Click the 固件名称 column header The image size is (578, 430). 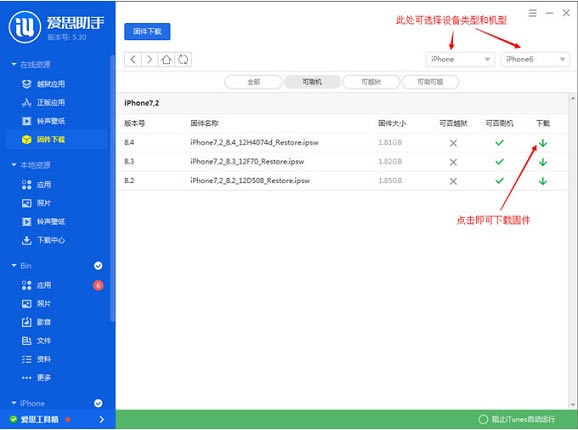pos(205,123)
